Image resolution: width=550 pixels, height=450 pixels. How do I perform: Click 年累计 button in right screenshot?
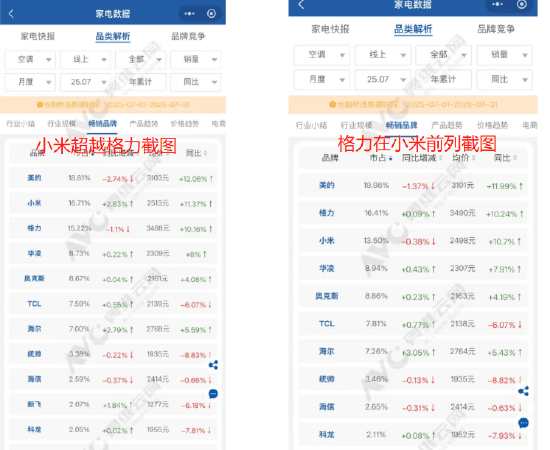[443, 80]
